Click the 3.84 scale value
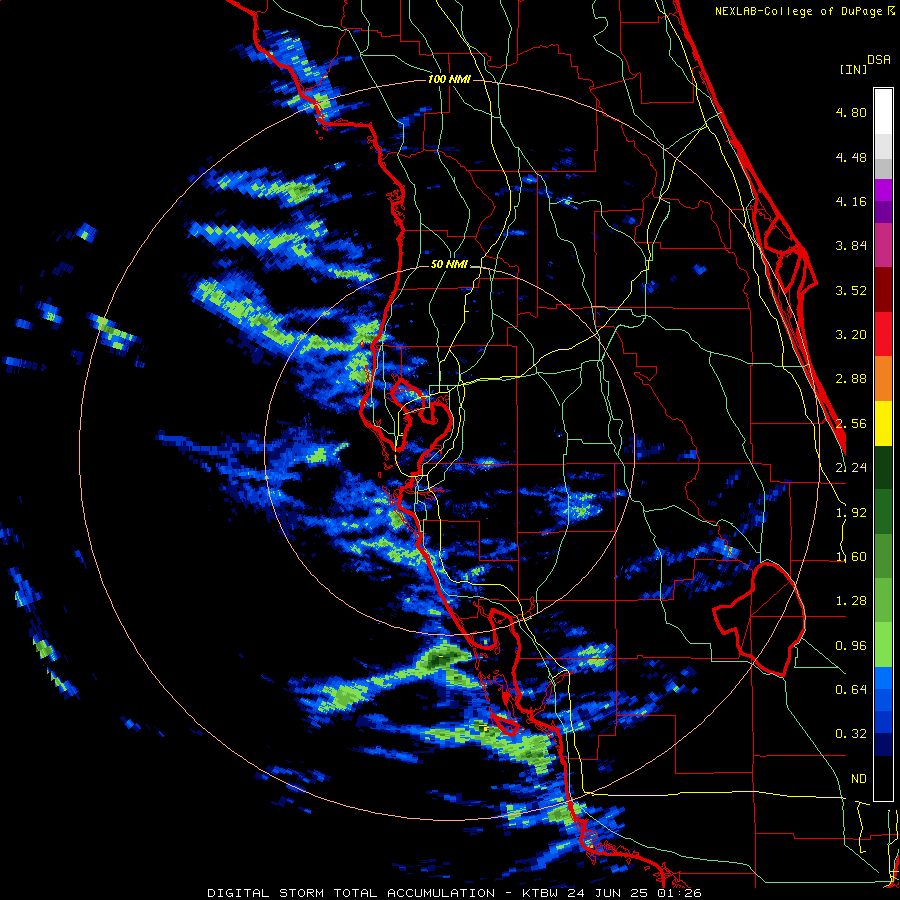900x900 pixels. pos(851,246)
